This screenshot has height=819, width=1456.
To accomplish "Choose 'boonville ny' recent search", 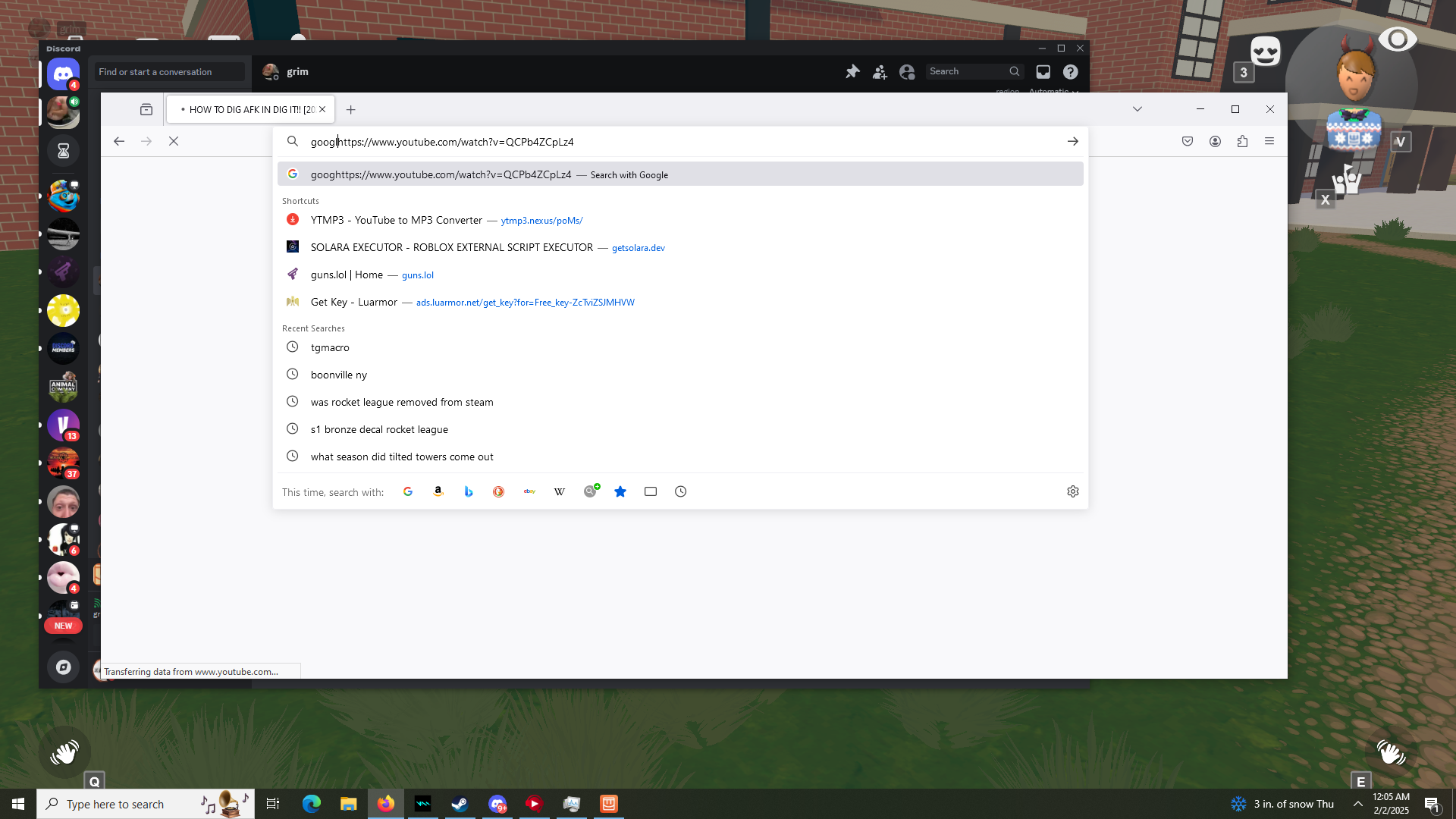I will 339,375.
